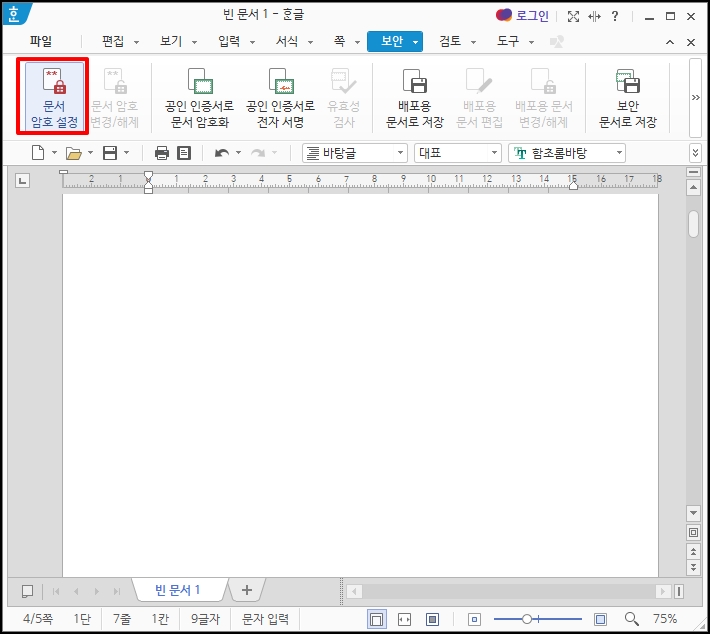Click the ruler toggle button above scrollbar
Viewport: 710px width, 634px height.
tap(693, 172)
